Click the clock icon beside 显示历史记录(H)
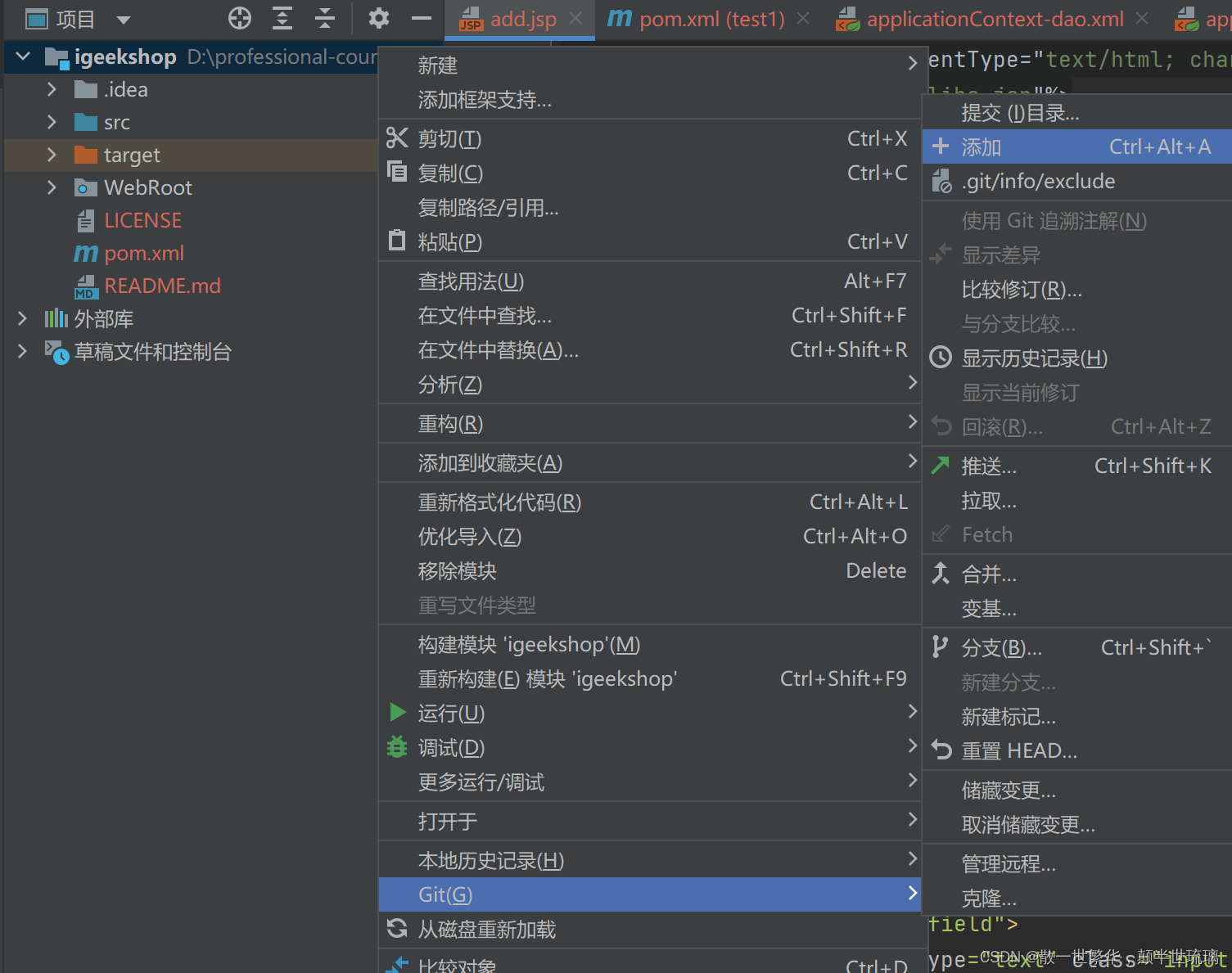 tap(941, 358)
